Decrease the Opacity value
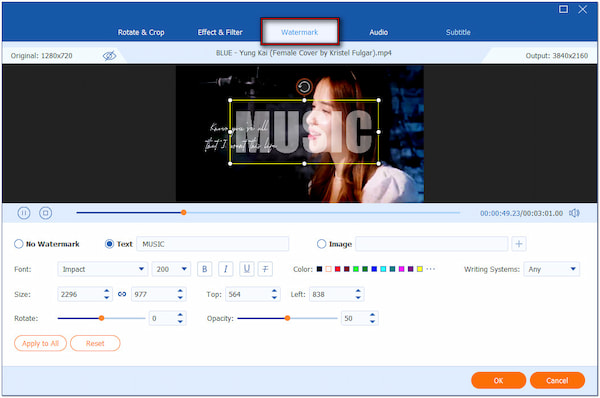Viewport: 600px width, 398px height. click(372, 321)
